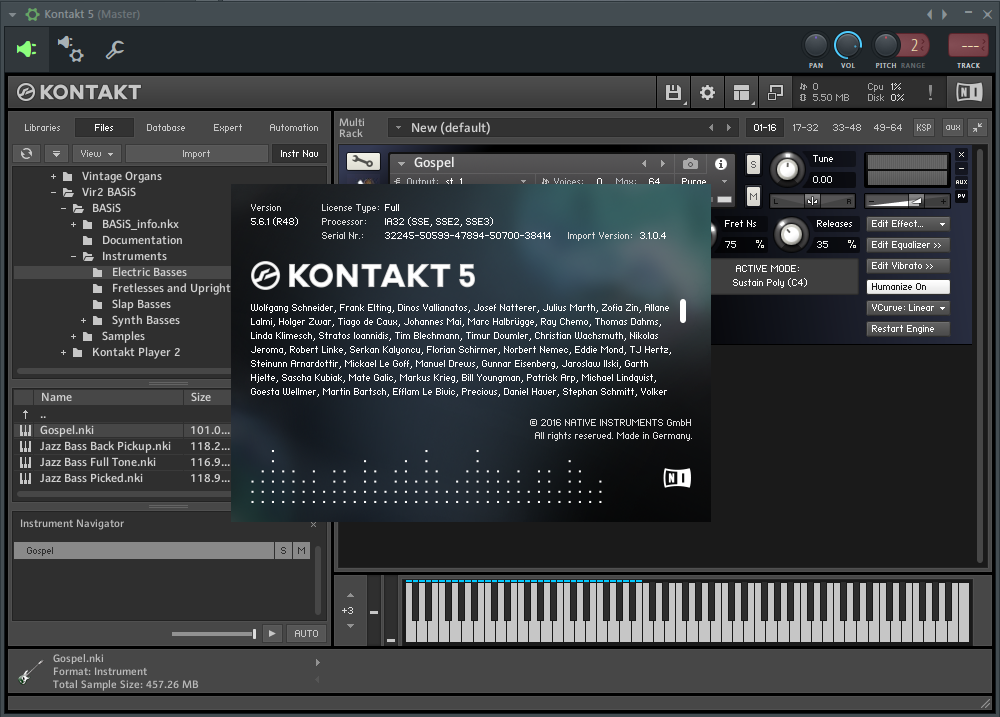Image resolution: width=1000 pixels, height=717 pixels.
Task: Toggle the Instr Nav pane button
Action: tap(299, 154)
